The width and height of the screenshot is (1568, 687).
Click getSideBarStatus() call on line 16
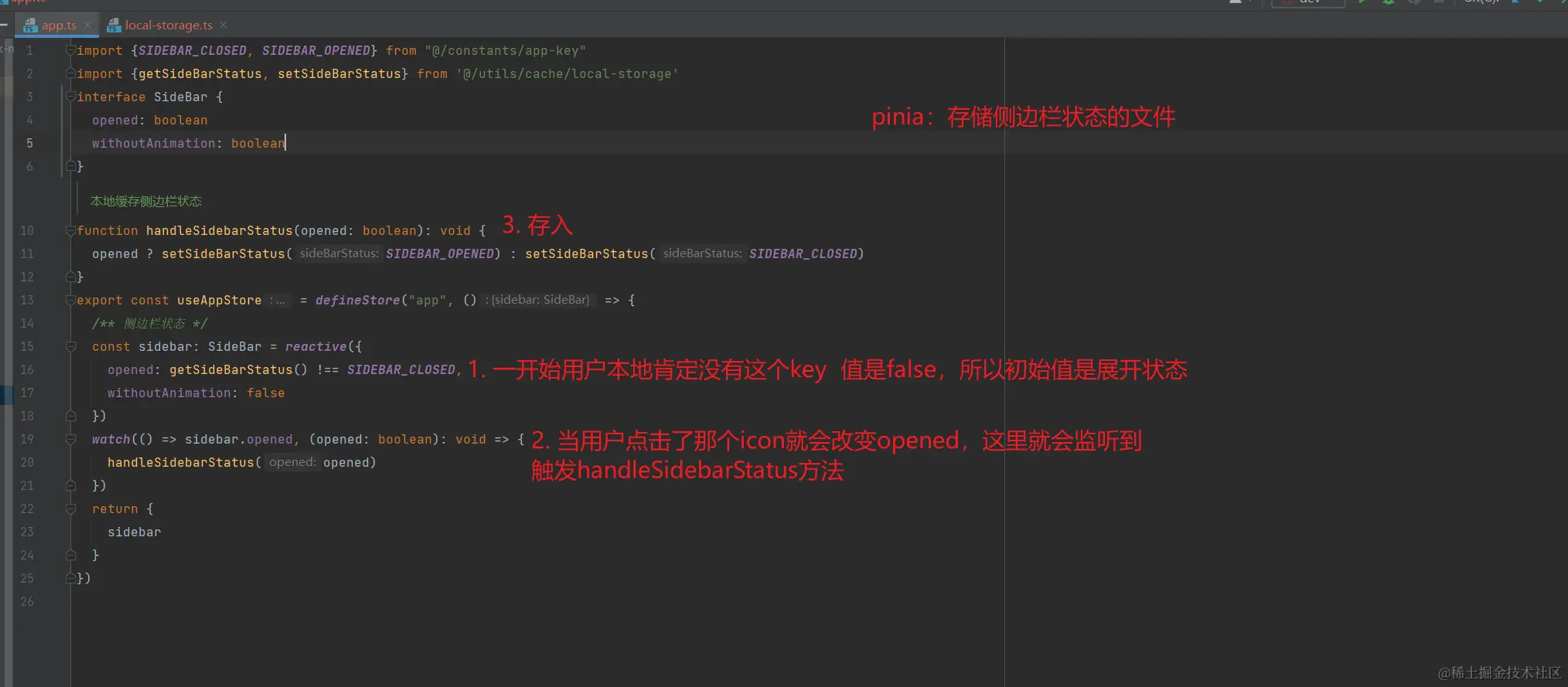238,369
